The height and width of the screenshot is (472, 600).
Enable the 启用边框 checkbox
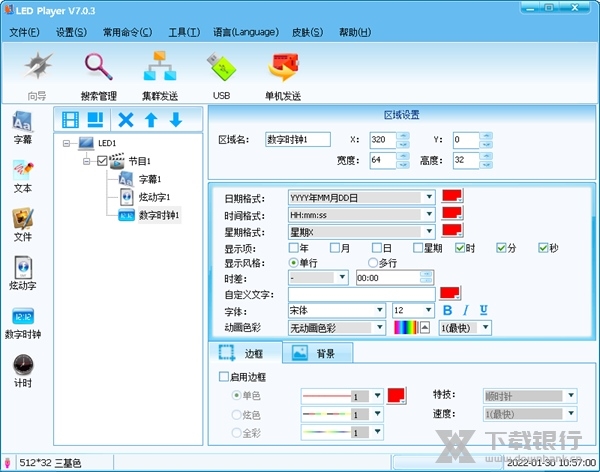pos(224,377)
